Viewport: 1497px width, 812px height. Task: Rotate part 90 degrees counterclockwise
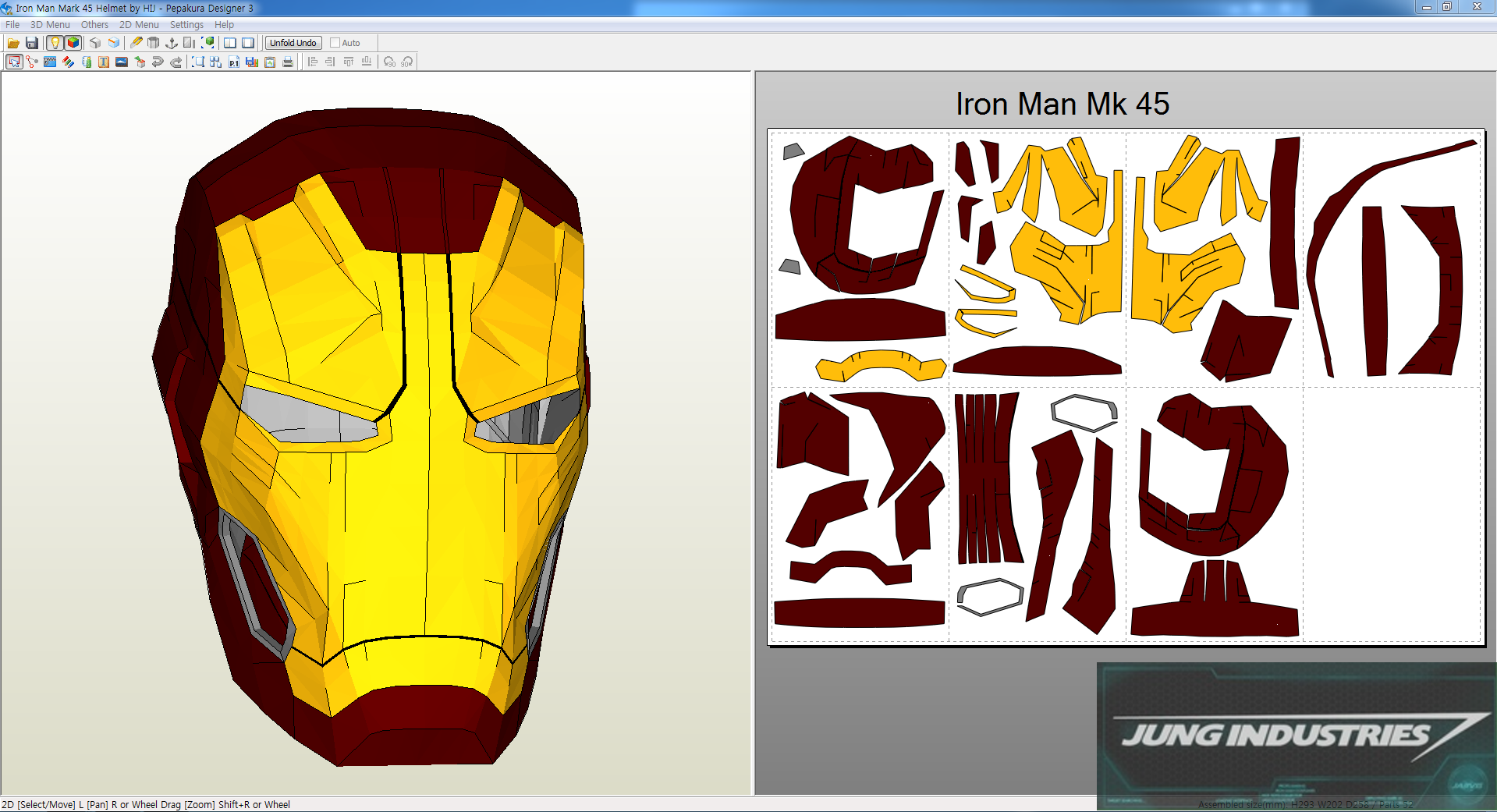pyautogui.click(x=389, y=62)
